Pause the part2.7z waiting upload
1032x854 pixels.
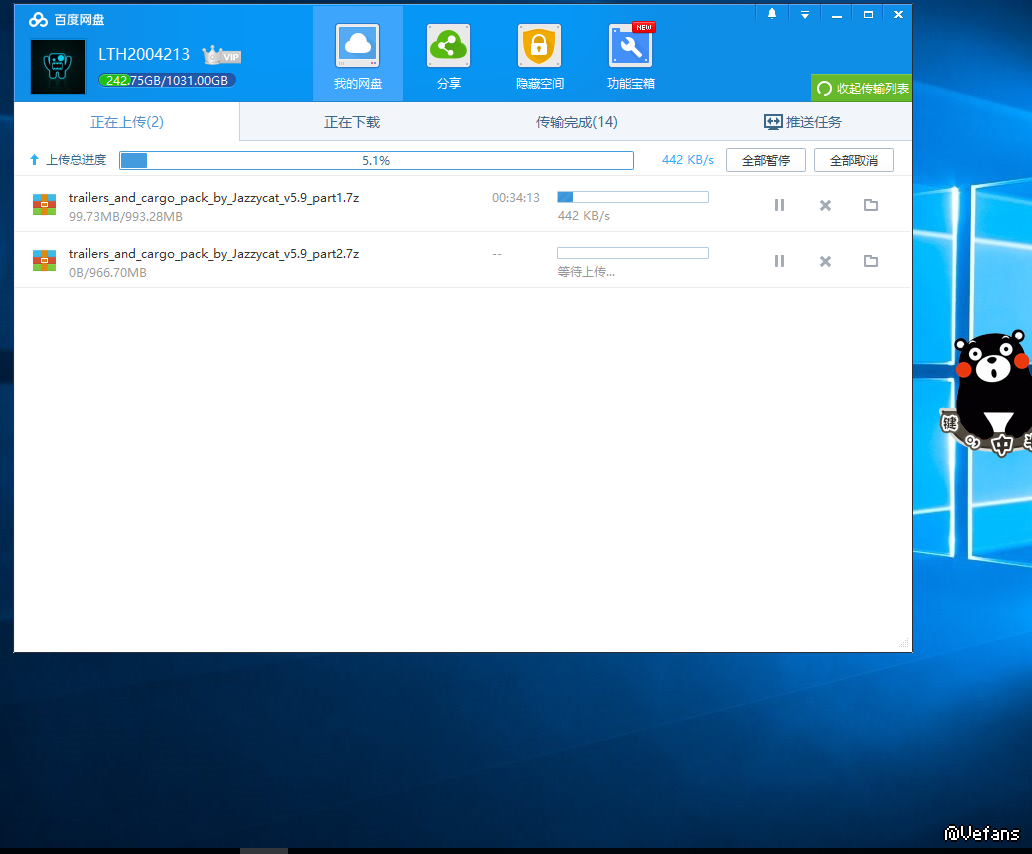[x=779, y=261]
